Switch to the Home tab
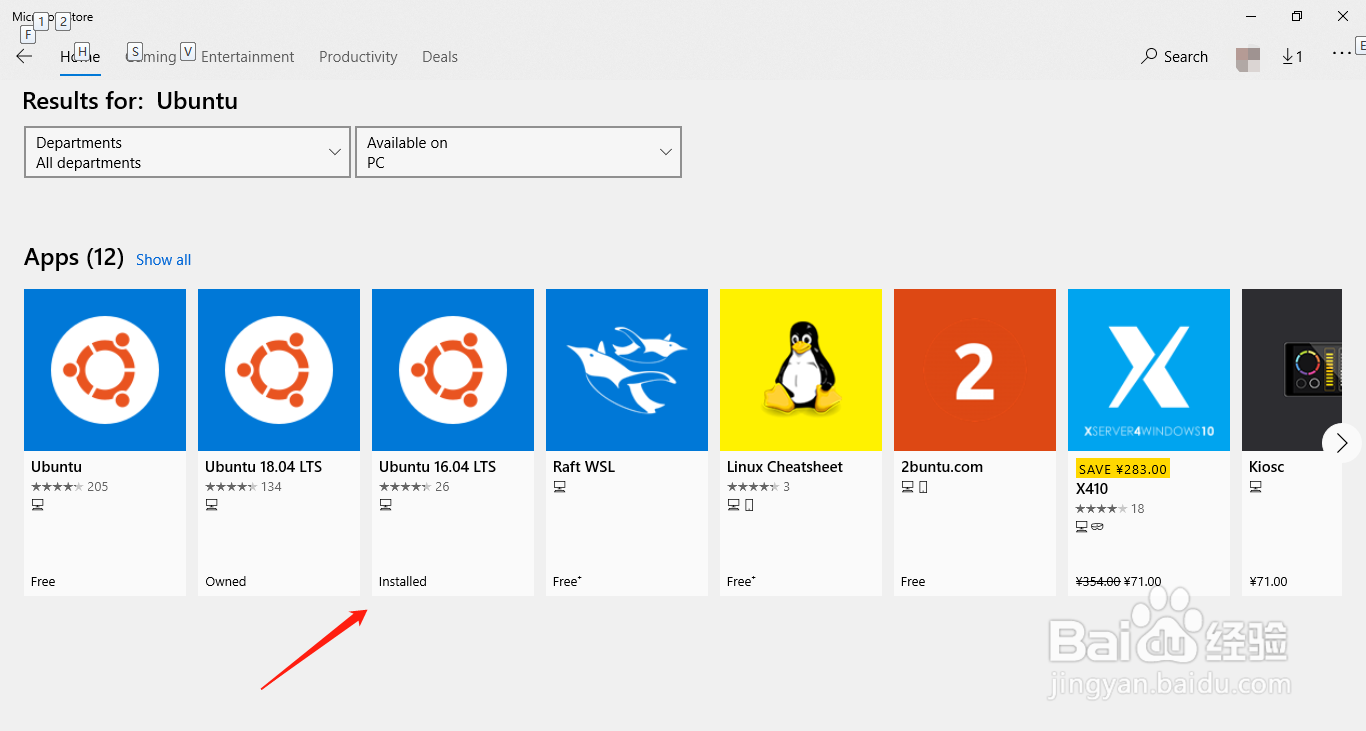Screen dimensions: 1366x731 click(80, 57)
